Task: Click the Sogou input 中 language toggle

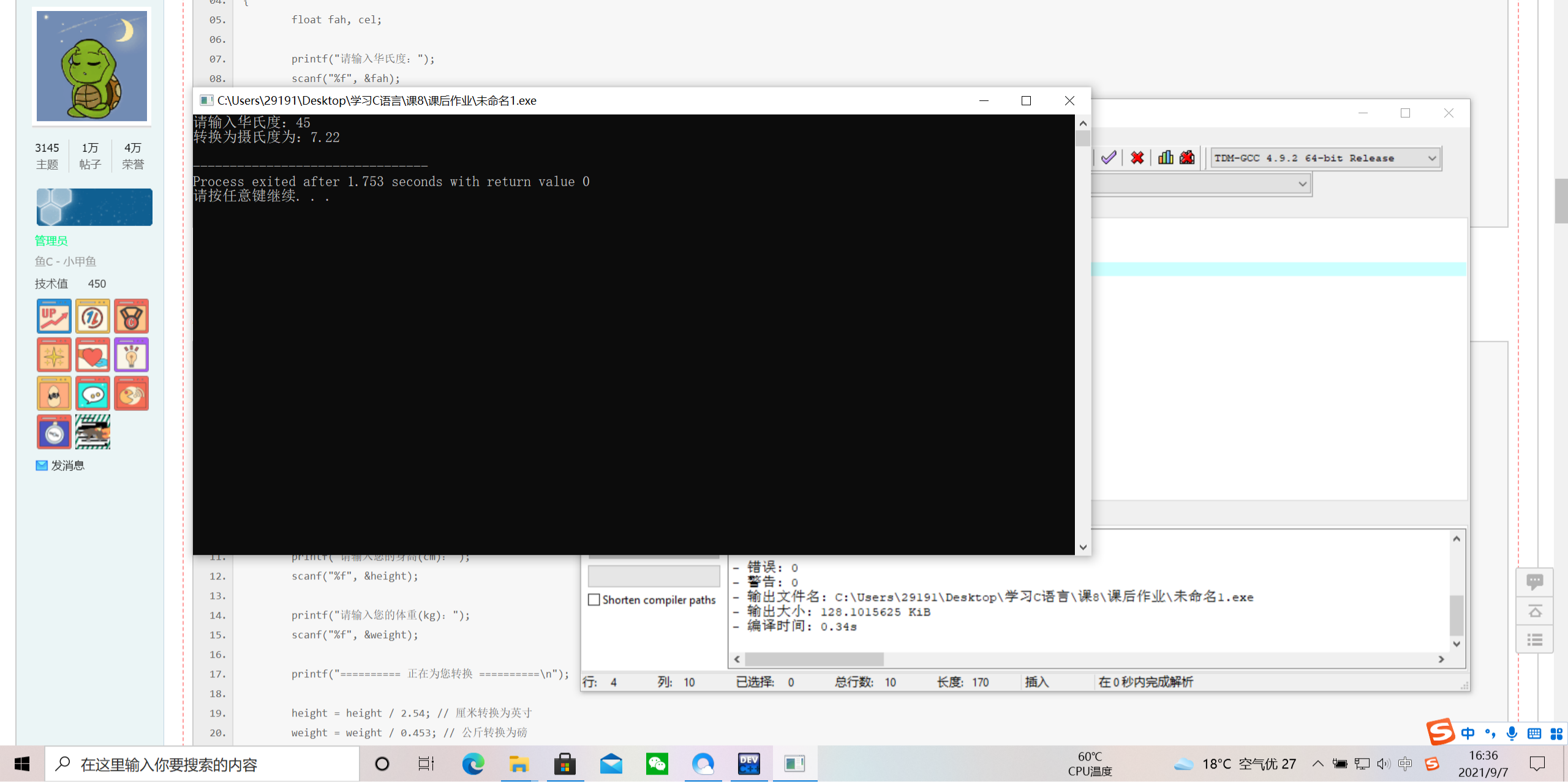Action: 1468,733
